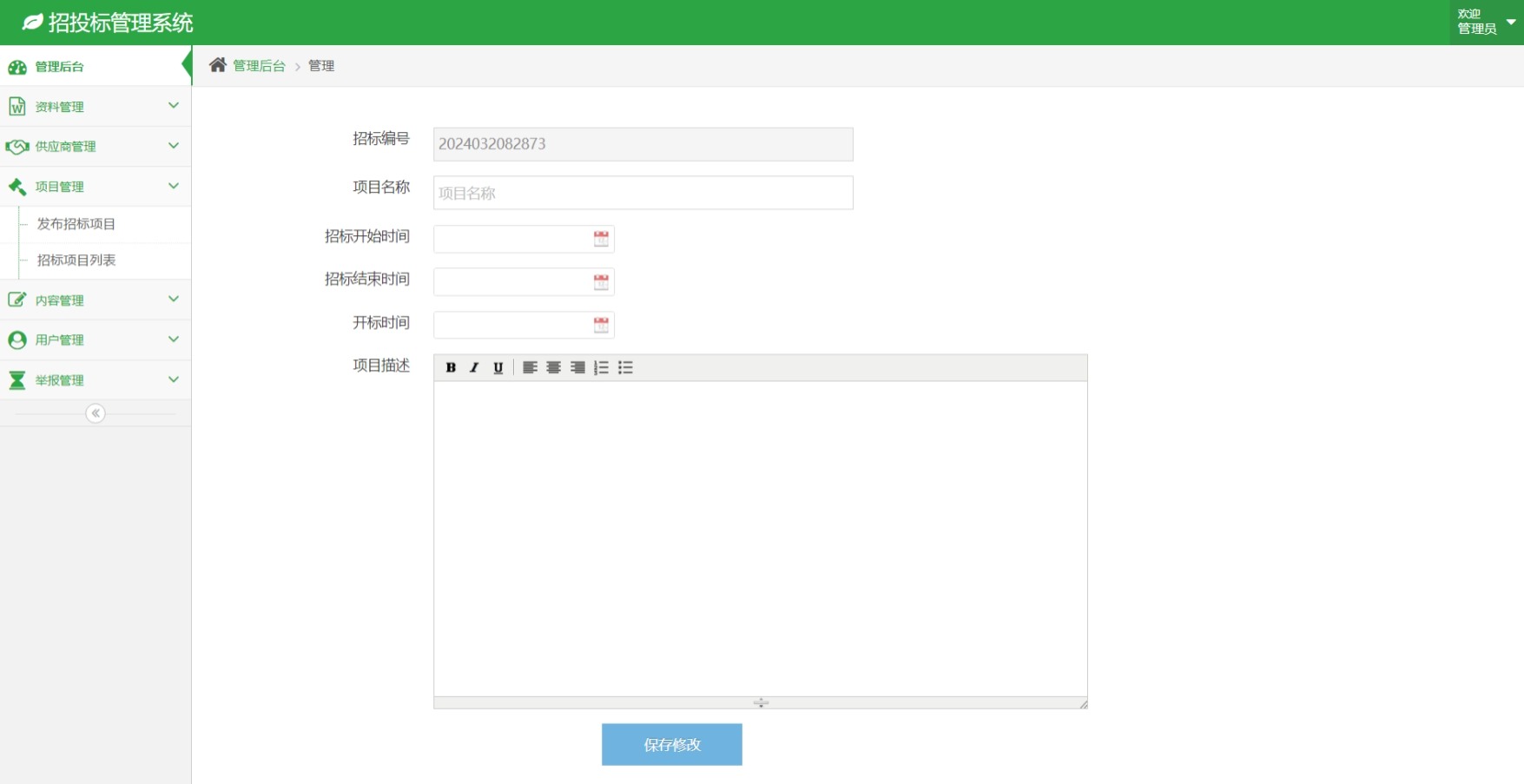
Task: Click the editor corner resize grip
Action: pos(1083,704)
